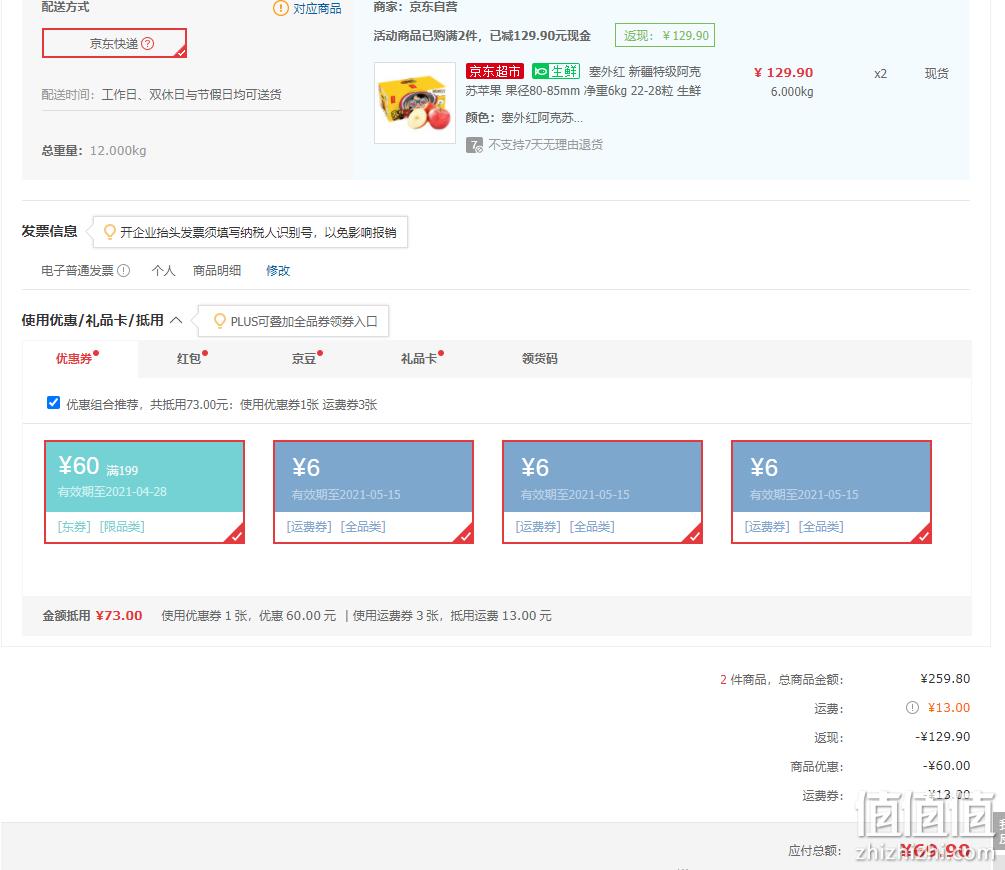Click the 7-day no-return policy icon
Screen dimensions: 1005x870
point(474,145)
